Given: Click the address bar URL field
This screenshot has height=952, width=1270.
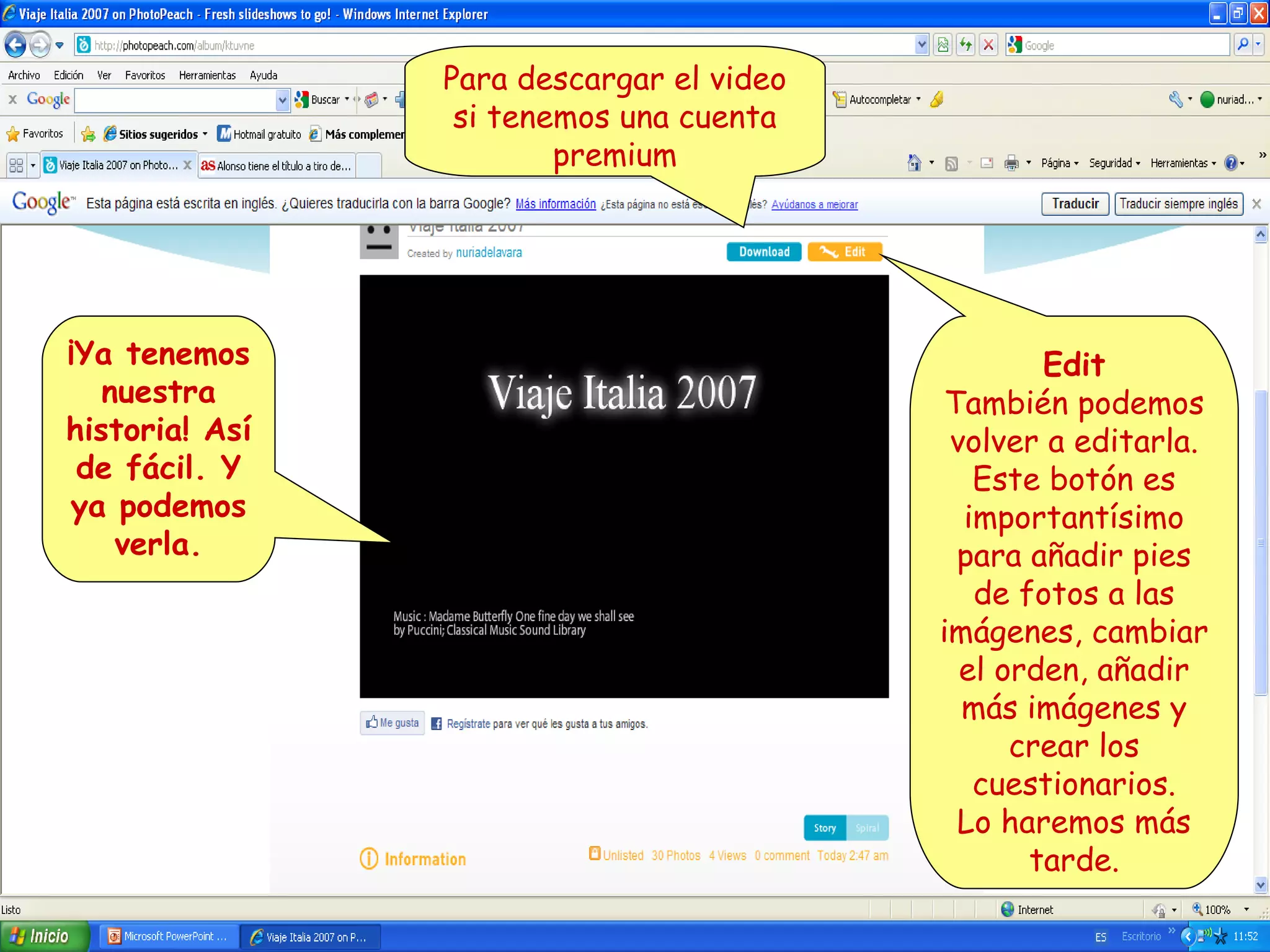Looking at the screenshot, I should pyautogui.click(x=495, y=45).
